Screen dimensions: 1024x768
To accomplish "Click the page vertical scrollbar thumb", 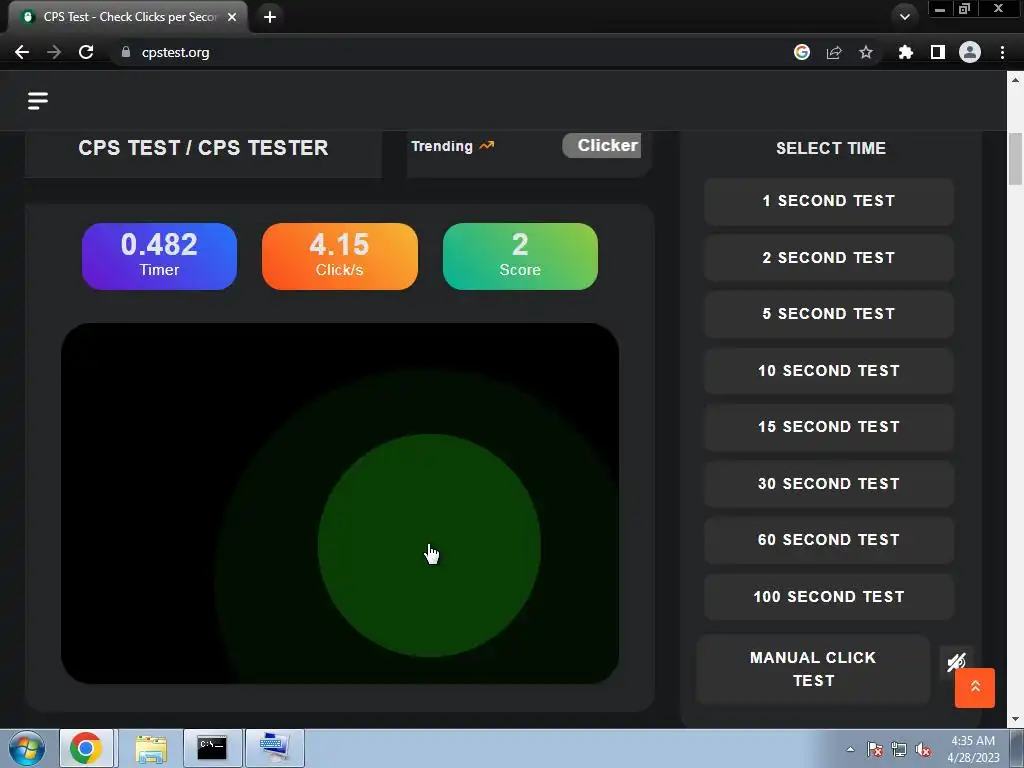I will pyautogui.click(x=1015, y=159).
